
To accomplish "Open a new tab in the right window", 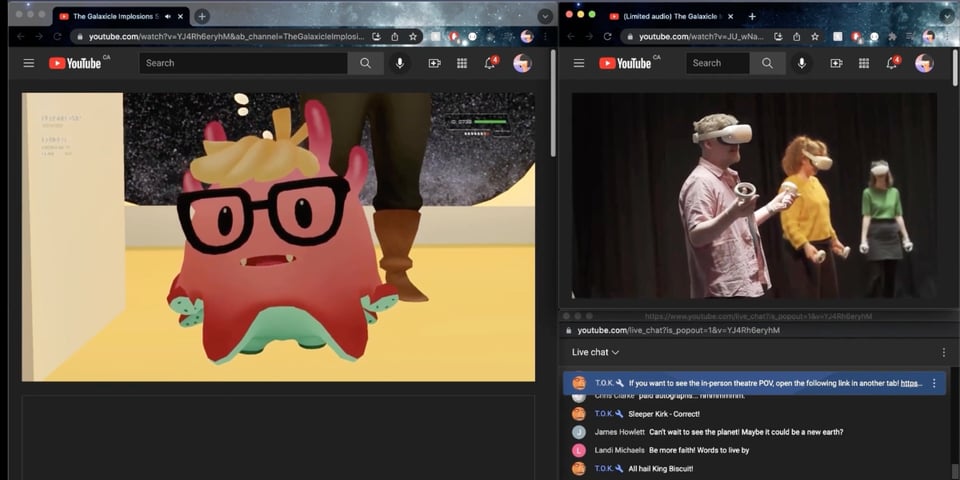I will click(752, 17).
